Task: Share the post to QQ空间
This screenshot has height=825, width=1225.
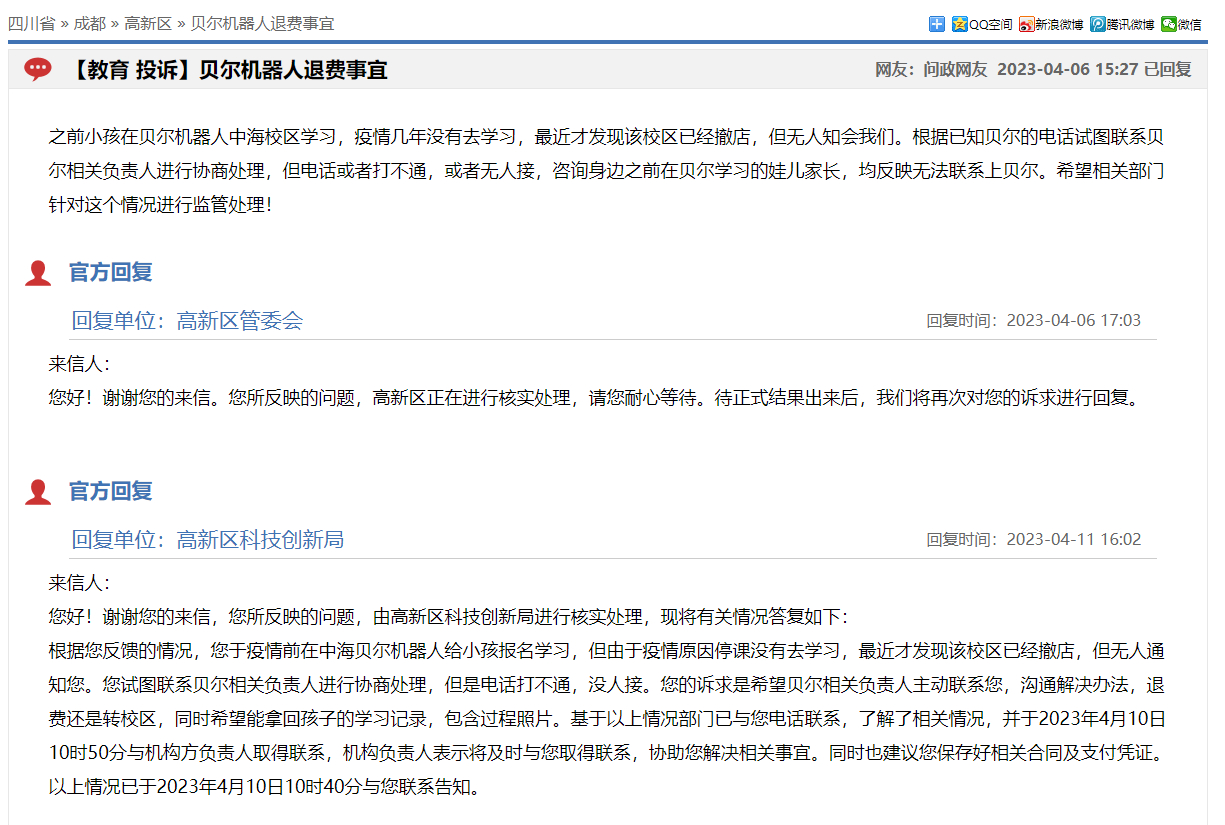Action: [982, 24]
